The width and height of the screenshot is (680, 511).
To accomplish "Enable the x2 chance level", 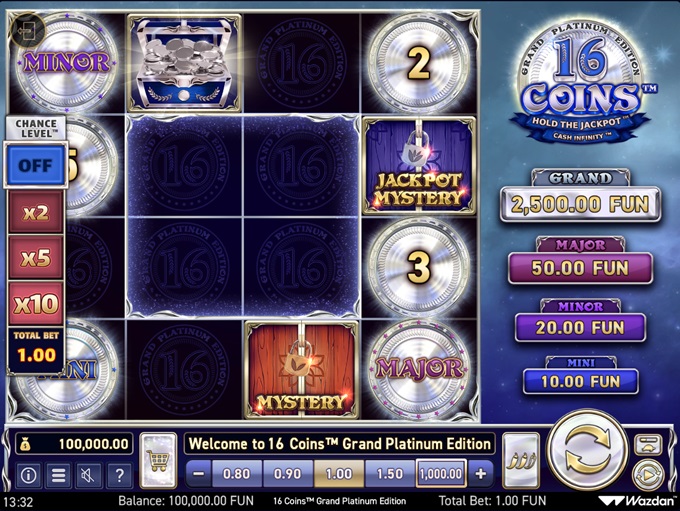I will (x=36, y=213).
